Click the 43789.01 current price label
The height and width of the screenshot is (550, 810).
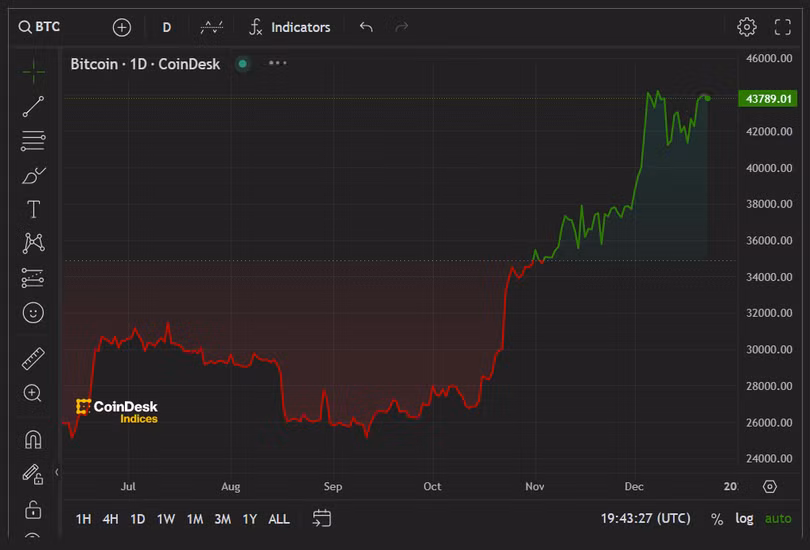click(x=768, y=99)
